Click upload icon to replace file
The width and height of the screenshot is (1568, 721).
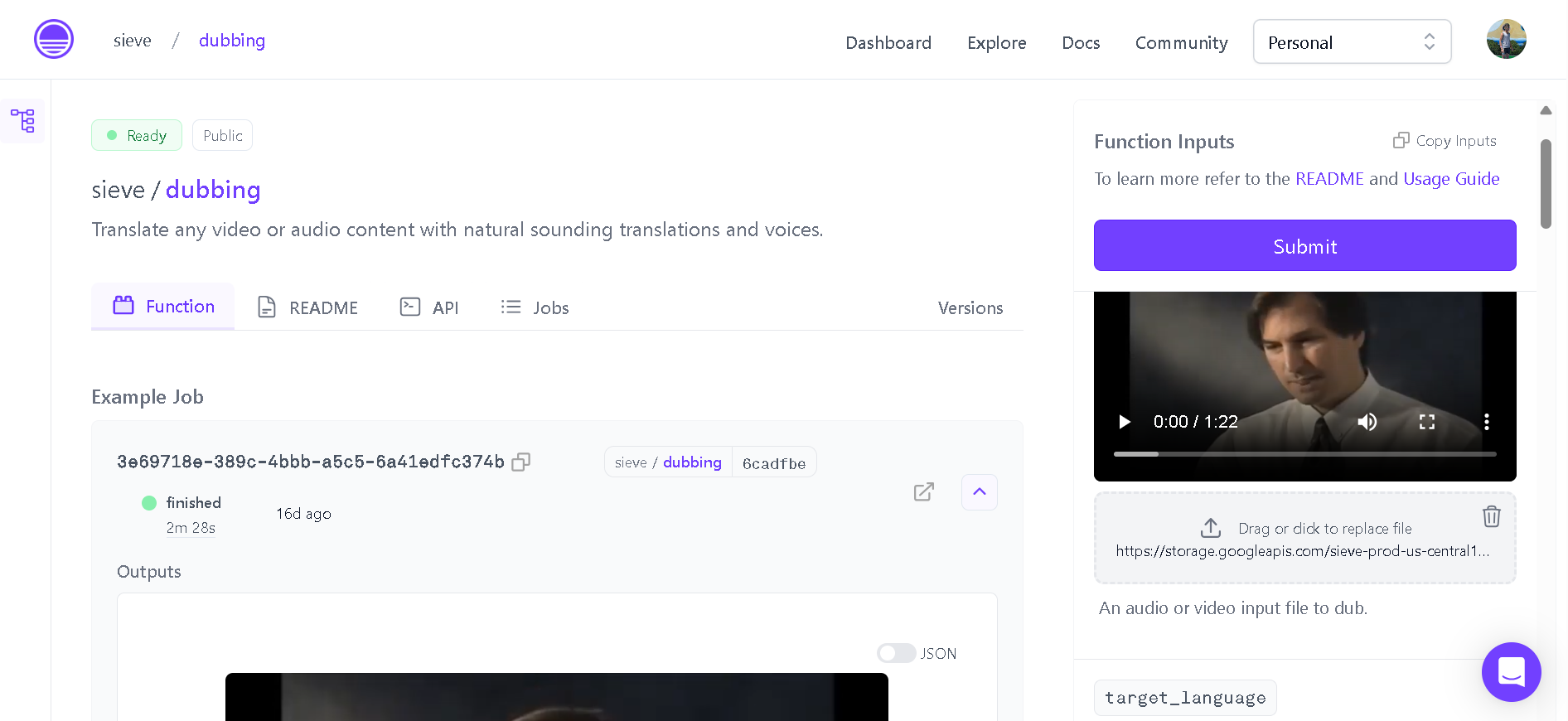(x=1211, y=528)
